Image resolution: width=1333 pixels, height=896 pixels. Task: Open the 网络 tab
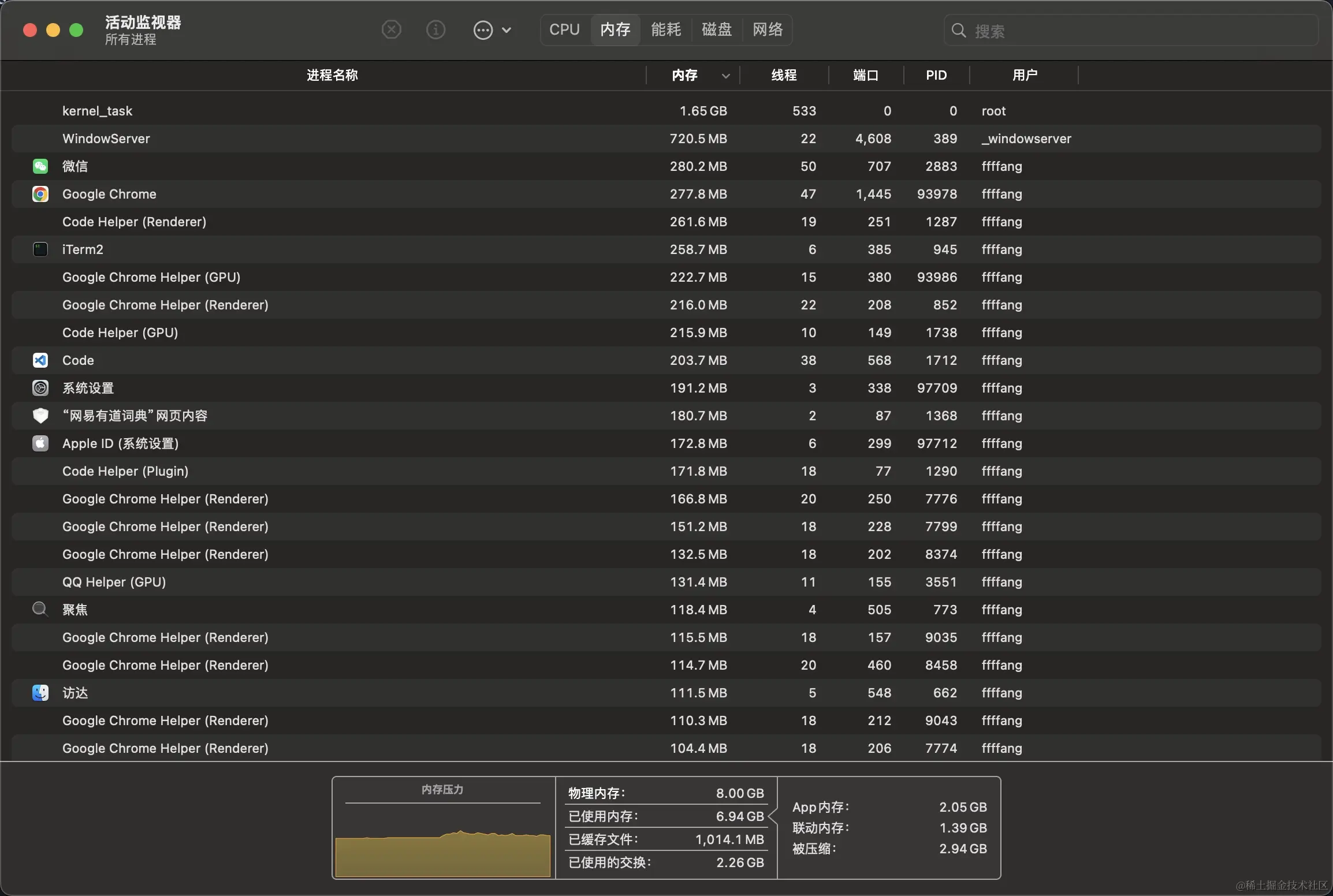(768, 29)
